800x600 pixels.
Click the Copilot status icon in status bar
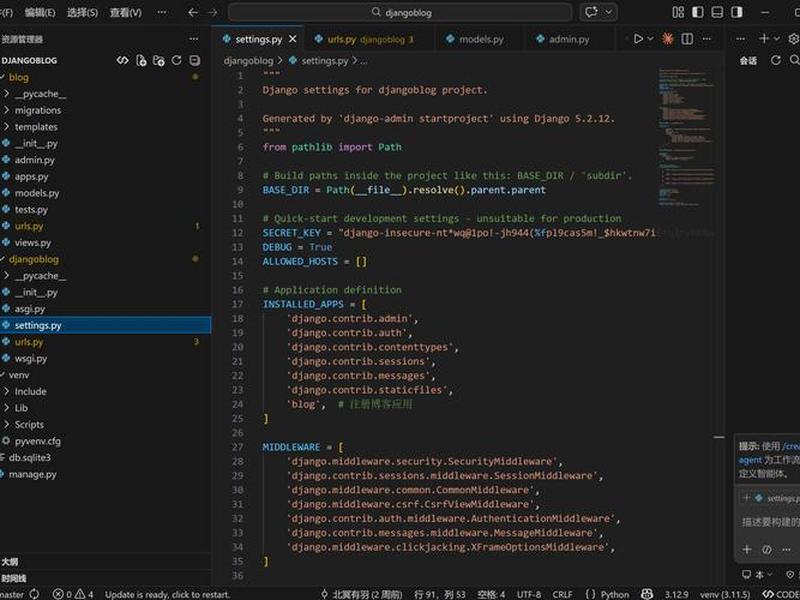pos(646,594)
